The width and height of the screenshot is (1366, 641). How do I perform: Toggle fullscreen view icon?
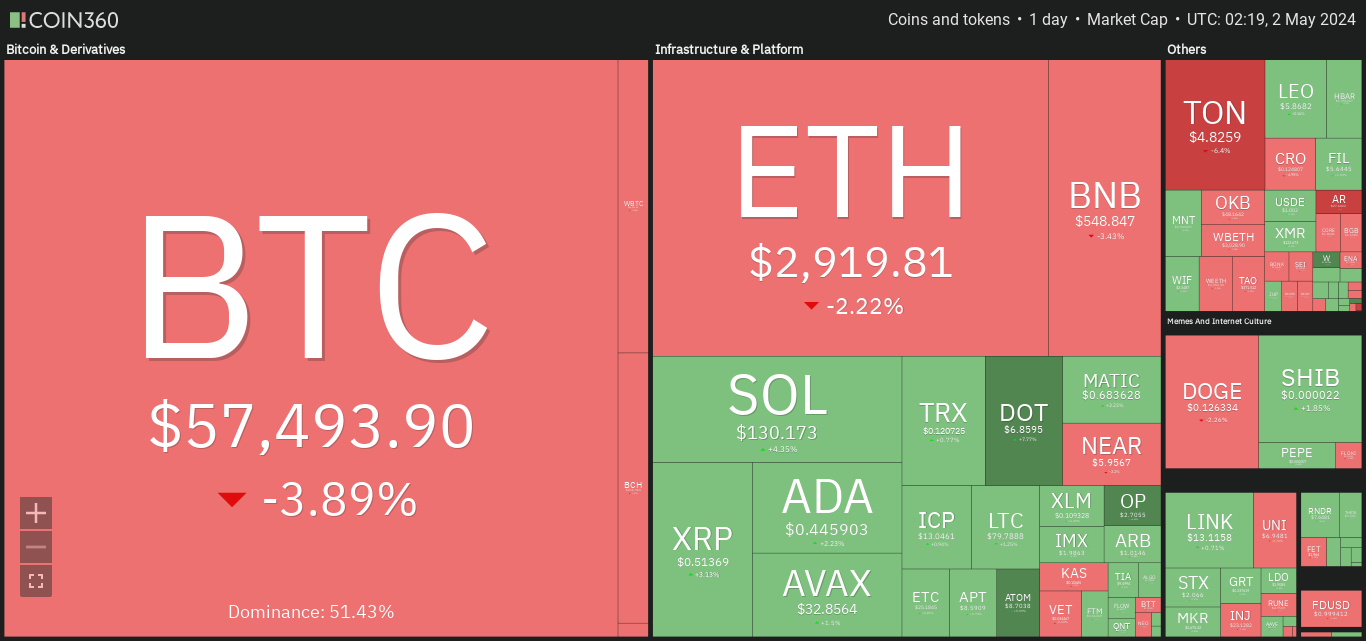coord(36,581)
